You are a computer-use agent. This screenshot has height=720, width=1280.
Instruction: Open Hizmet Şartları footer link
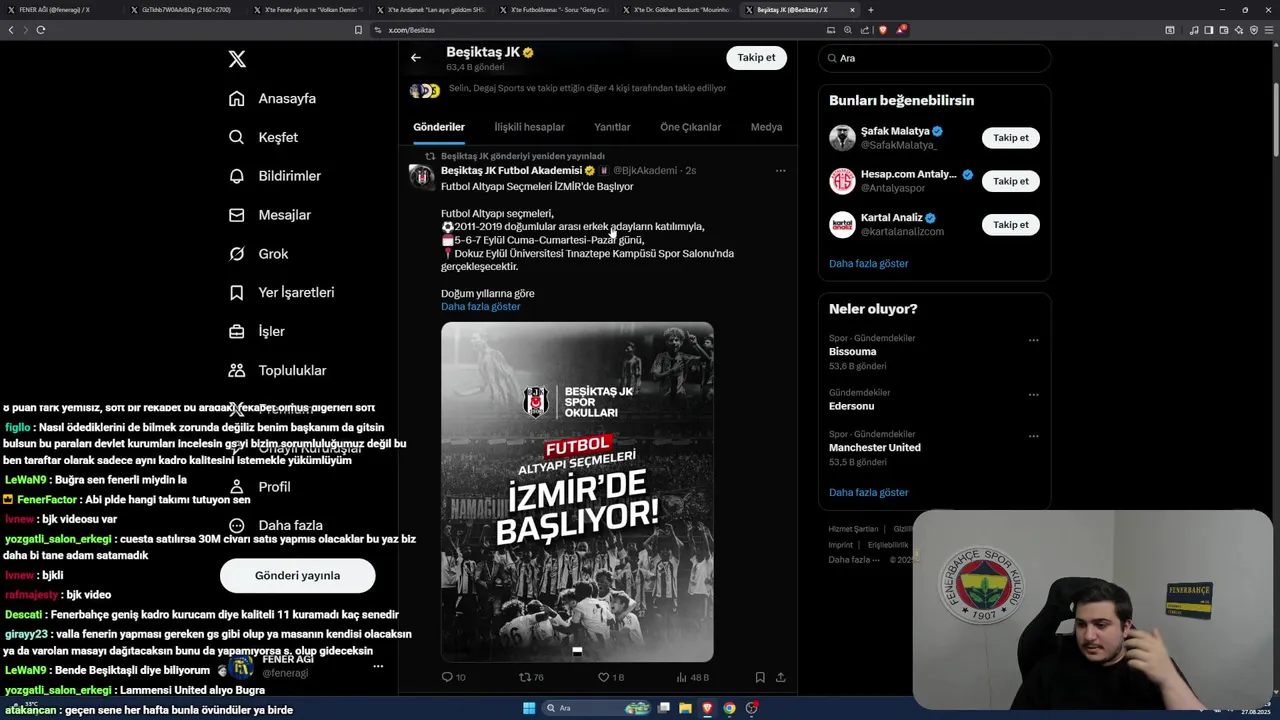[853, 529]
